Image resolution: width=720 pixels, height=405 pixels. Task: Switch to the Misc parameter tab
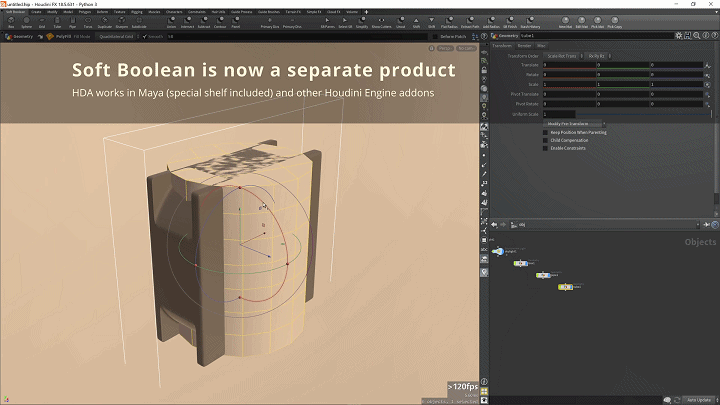[x=541, y=46]
